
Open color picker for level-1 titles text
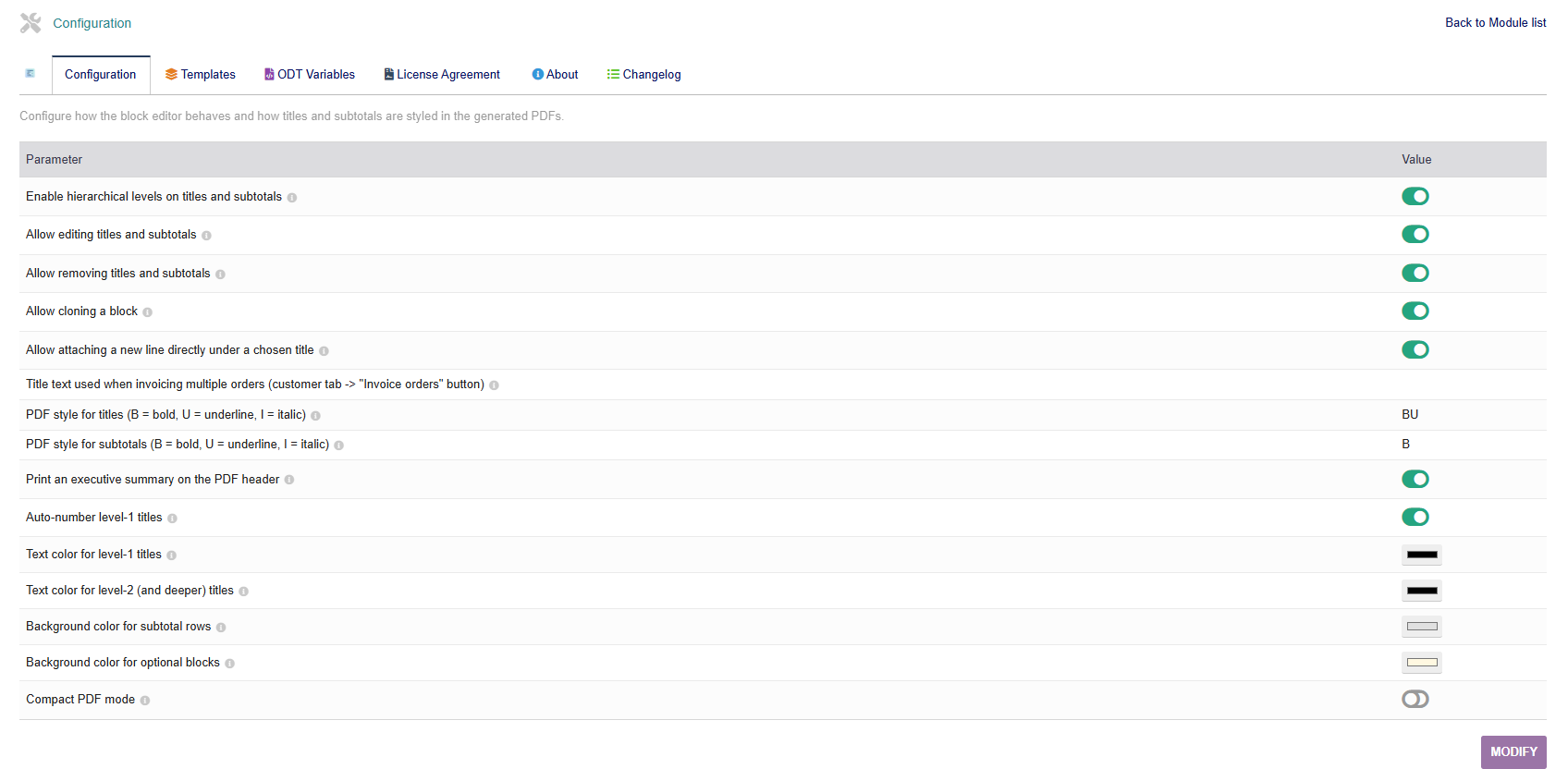coord(1422,555)
